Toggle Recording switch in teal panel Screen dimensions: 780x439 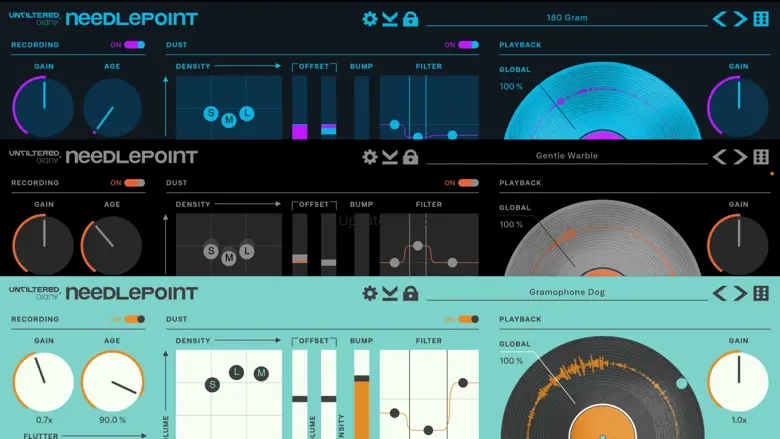[134, 319]
